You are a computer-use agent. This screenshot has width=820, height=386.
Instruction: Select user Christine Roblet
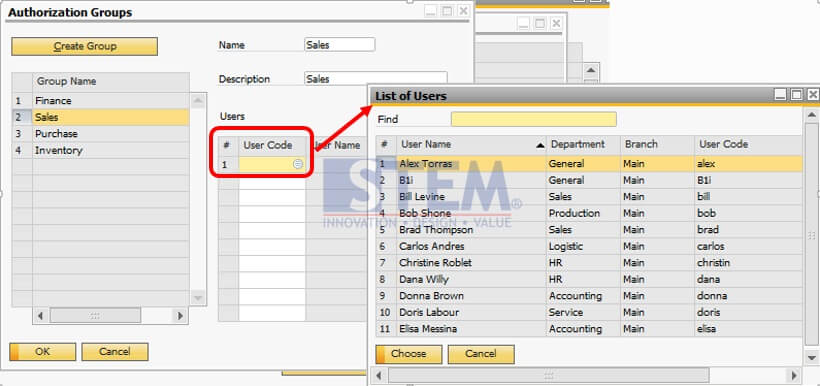click(x=471, y=263)
